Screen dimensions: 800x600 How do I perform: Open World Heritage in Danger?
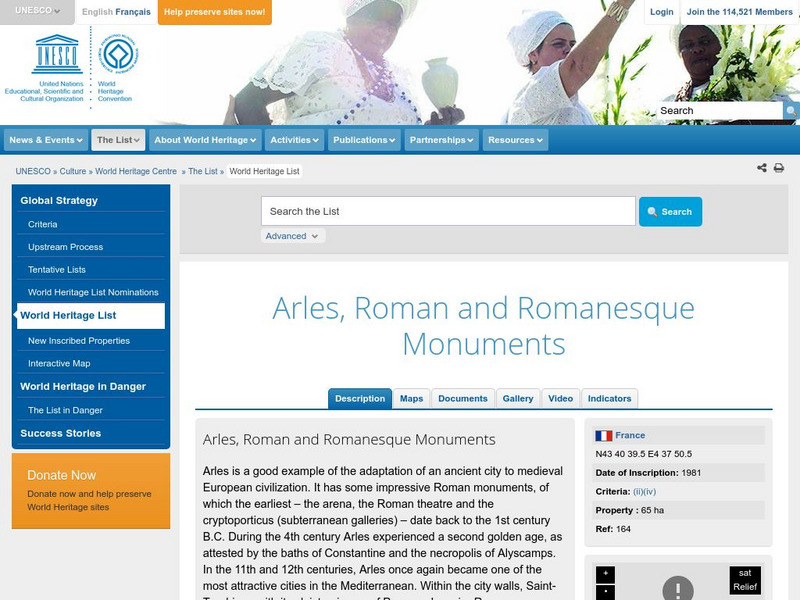pos(83,387)
